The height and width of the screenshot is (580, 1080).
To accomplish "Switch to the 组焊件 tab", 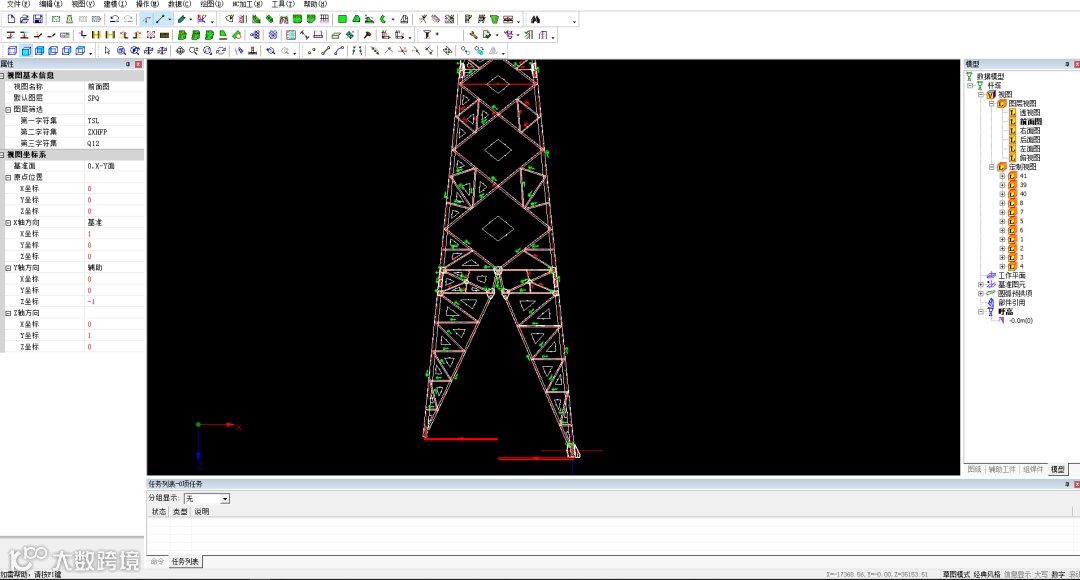I will pyautogui.click(x=1033, y=469).
